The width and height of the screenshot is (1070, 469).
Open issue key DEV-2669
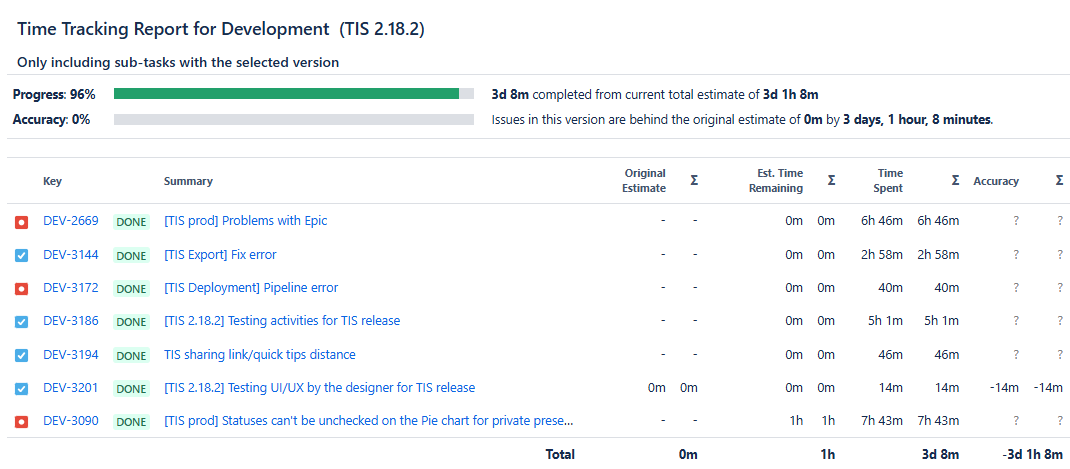(70, 221)
